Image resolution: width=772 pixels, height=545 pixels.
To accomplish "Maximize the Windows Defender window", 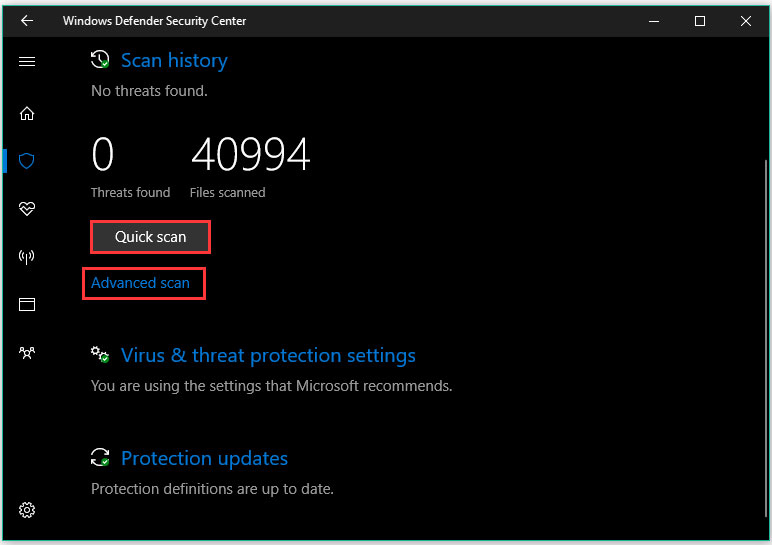I will click(x=700, y=21).
